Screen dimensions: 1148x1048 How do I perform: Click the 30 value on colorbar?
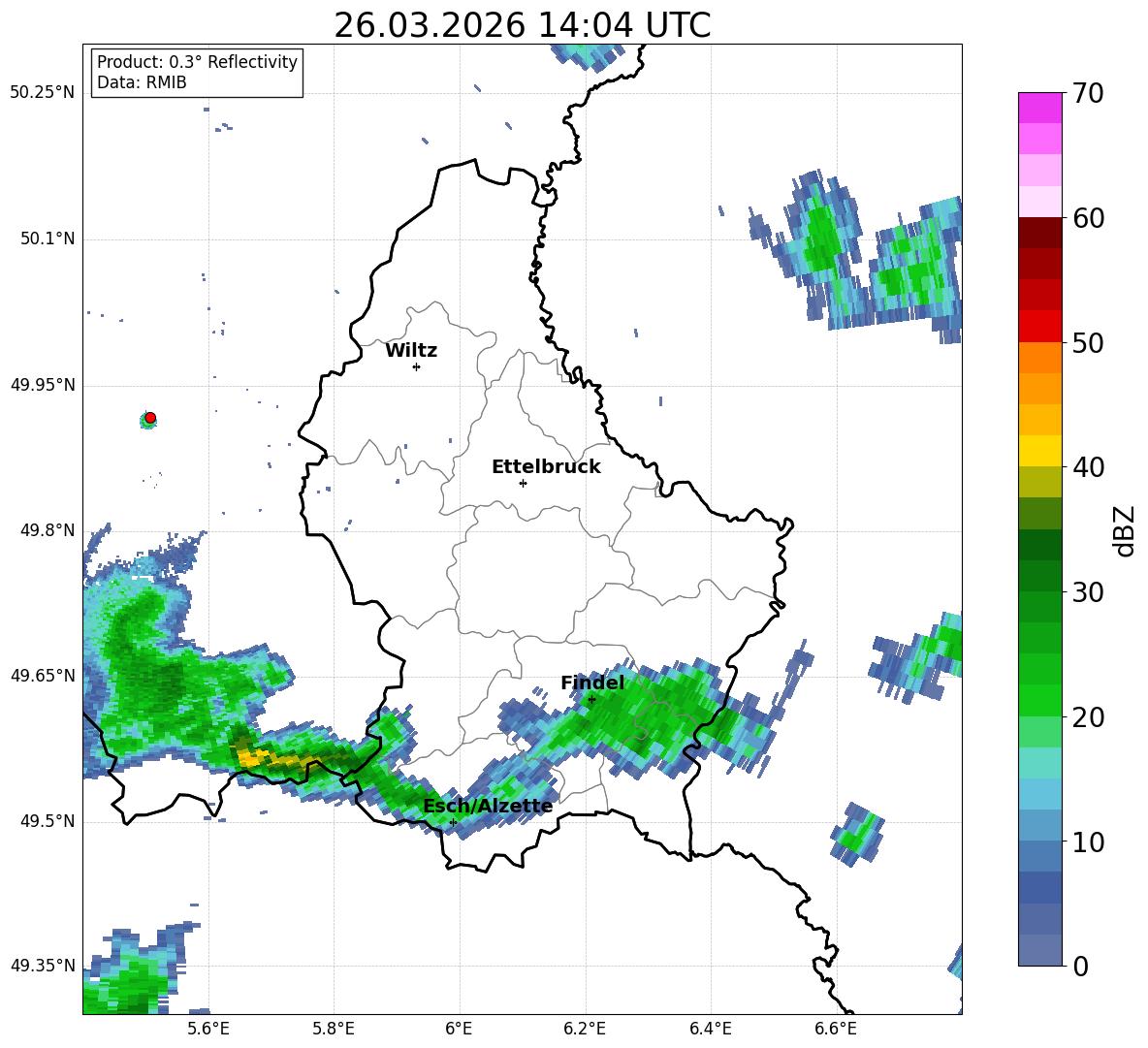click(x=1088, y=592)
